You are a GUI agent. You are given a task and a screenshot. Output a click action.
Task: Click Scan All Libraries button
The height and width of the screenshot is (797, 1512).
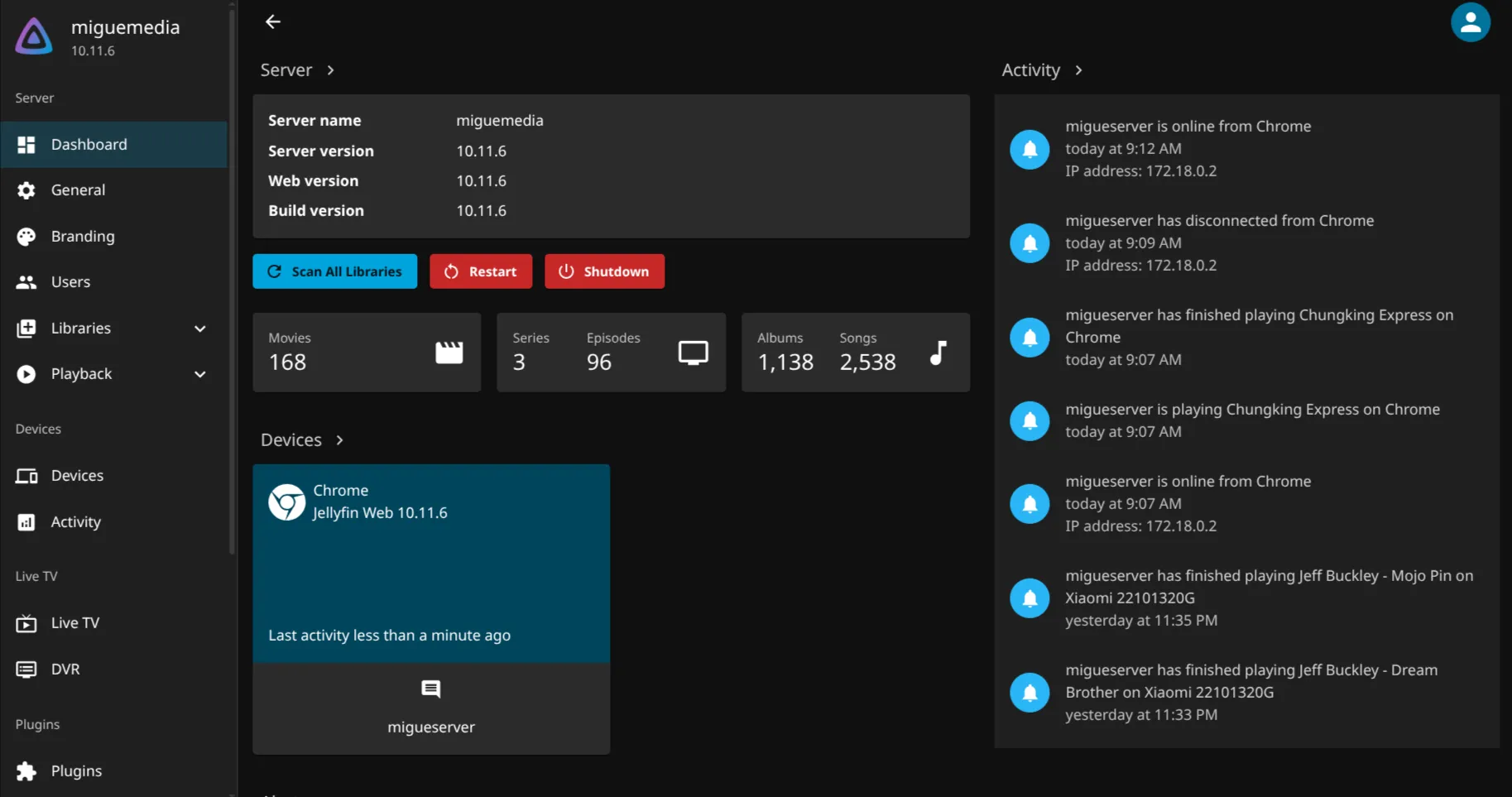334,271
